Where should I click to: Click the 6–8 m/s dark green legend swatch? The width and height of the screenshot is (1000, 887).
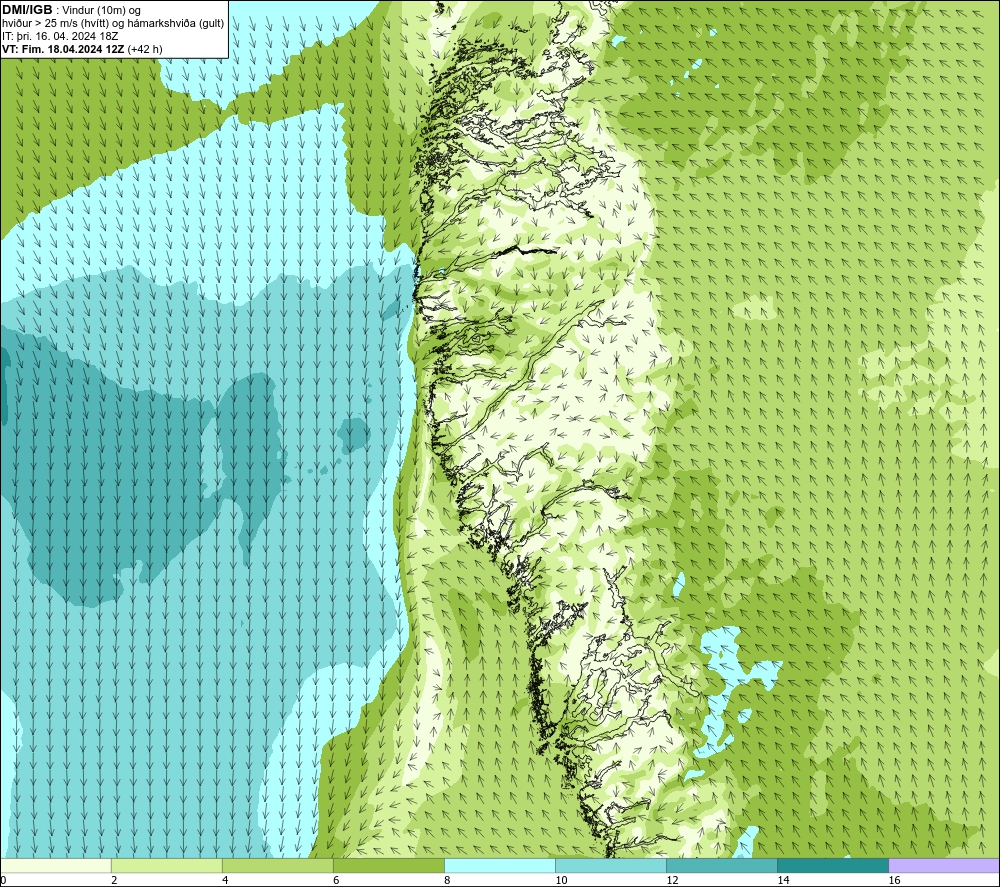389,866
